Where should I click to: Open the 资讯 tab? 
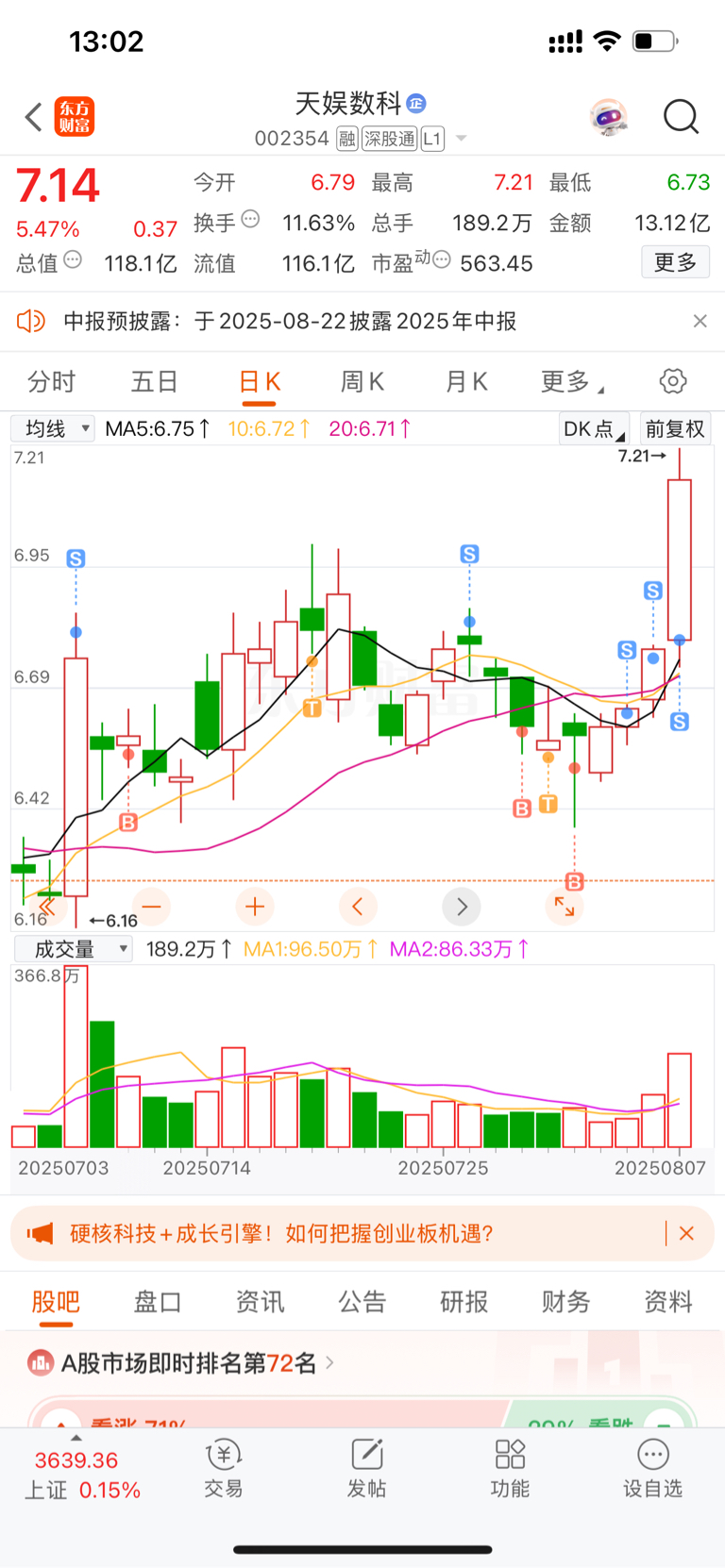(260, 1302)
